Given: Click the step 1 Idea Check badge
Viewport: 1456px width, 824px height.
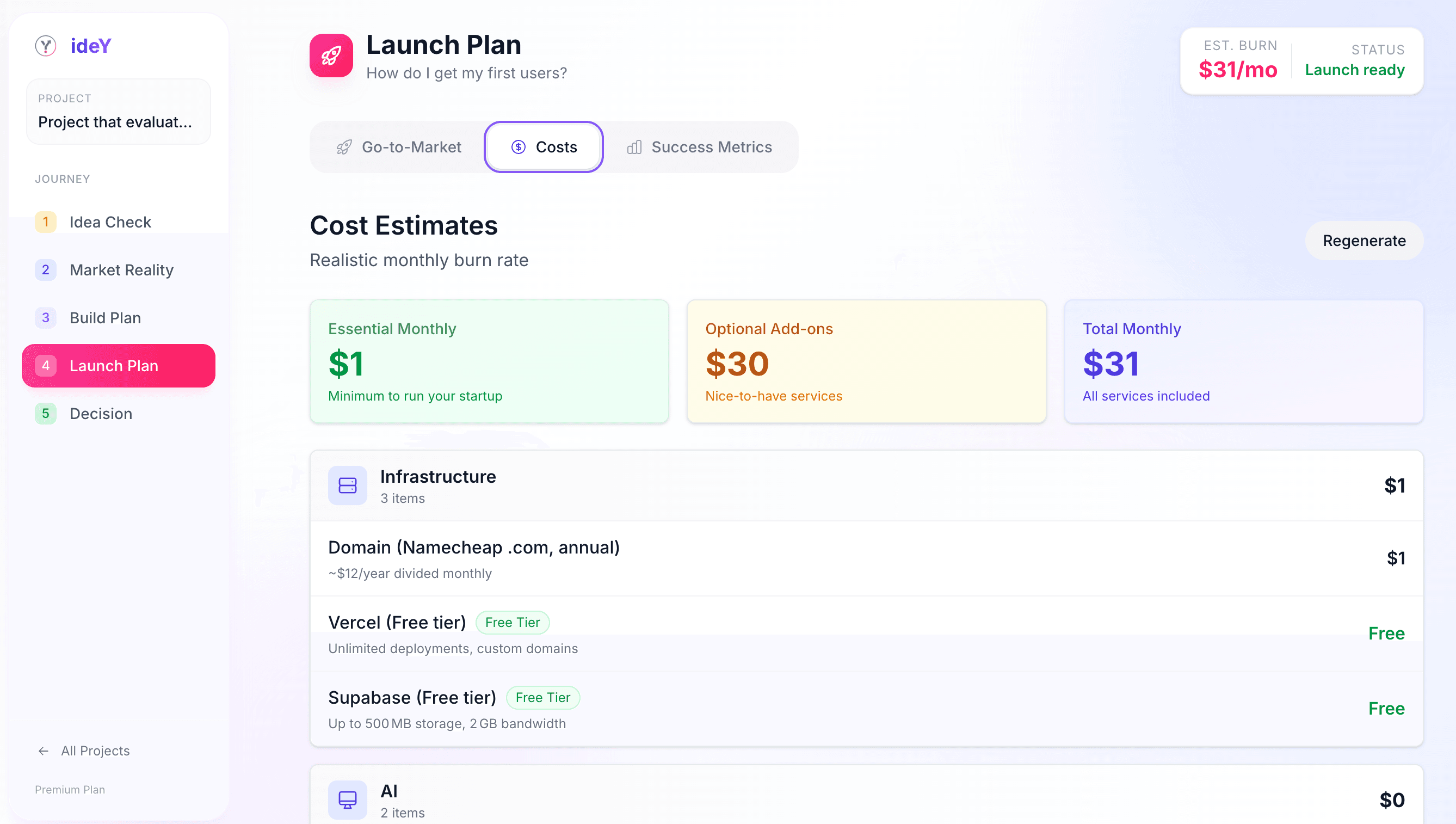Looking at the screenshot, I should pyautogui.click(x=46, y=222).
